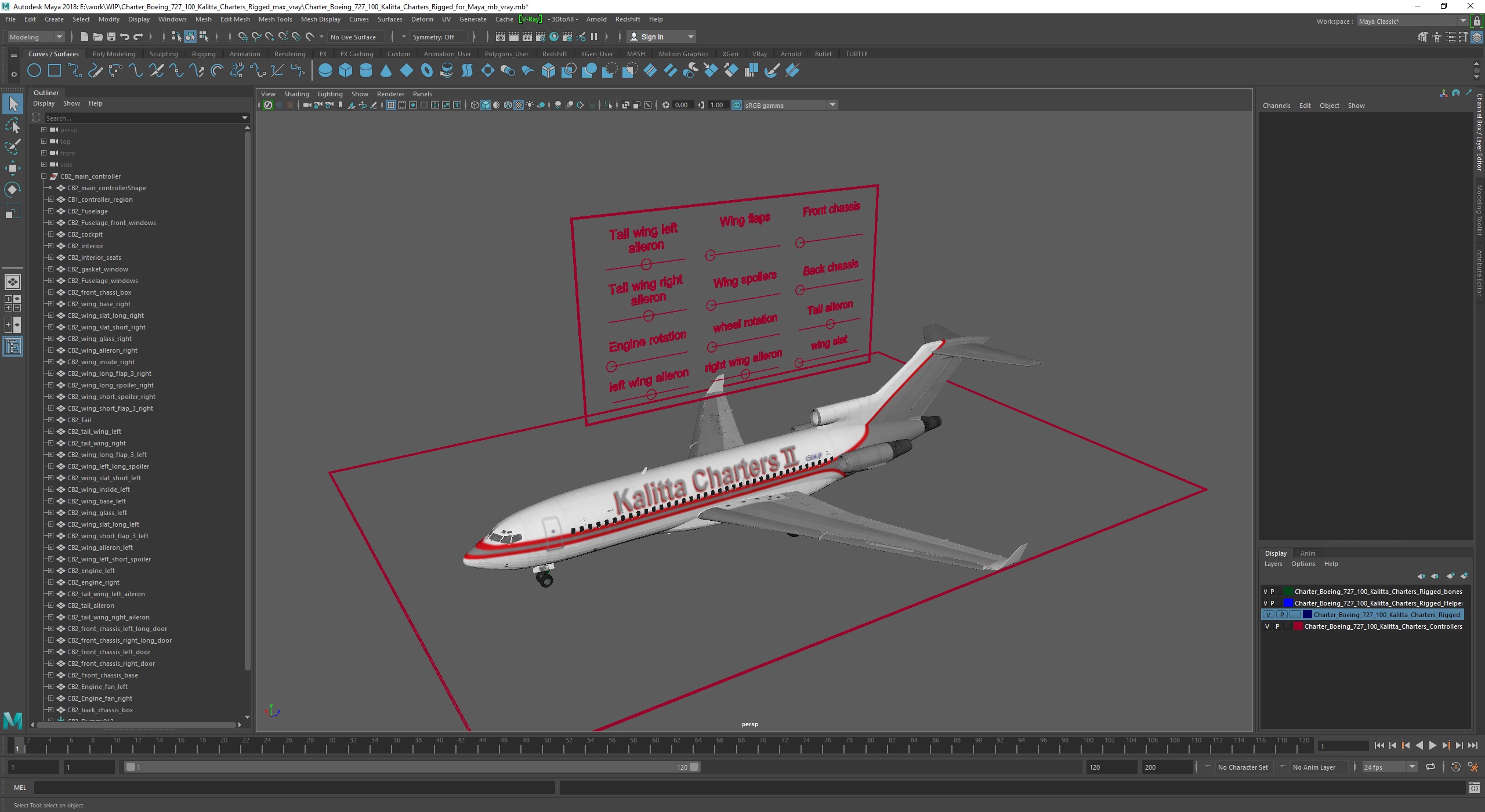The width and height of the screenshot is (1485, 812).
Task: Select CB2_engine_left in the Outliner
Action: [90, 571]
